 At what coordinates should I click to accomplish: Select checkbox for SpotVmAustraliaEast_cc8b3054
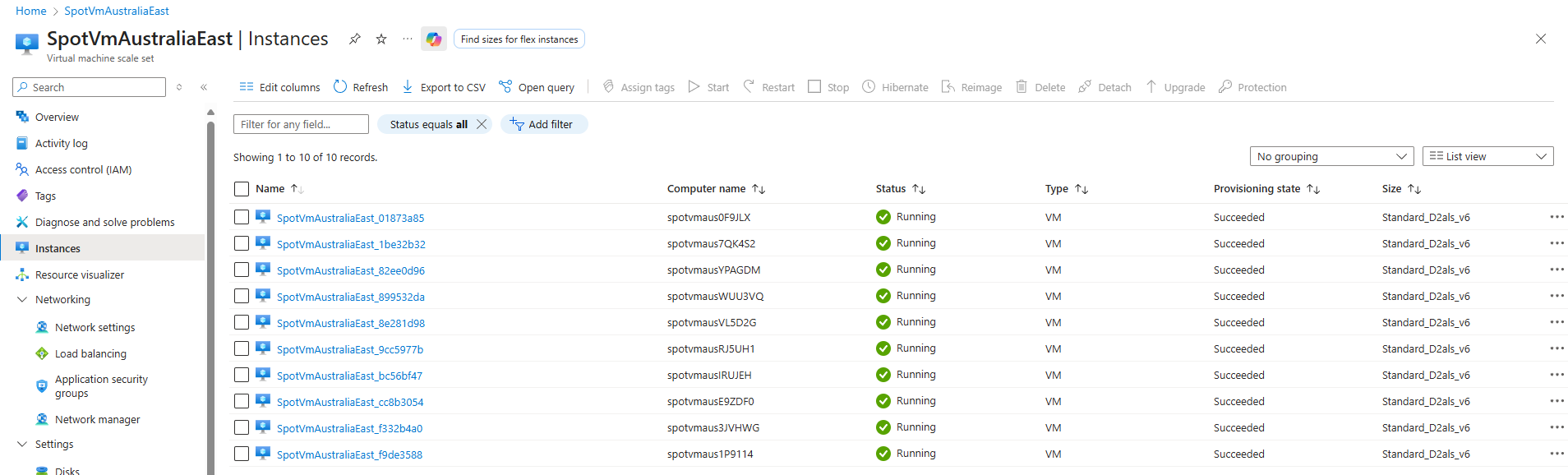click(242, 401)
